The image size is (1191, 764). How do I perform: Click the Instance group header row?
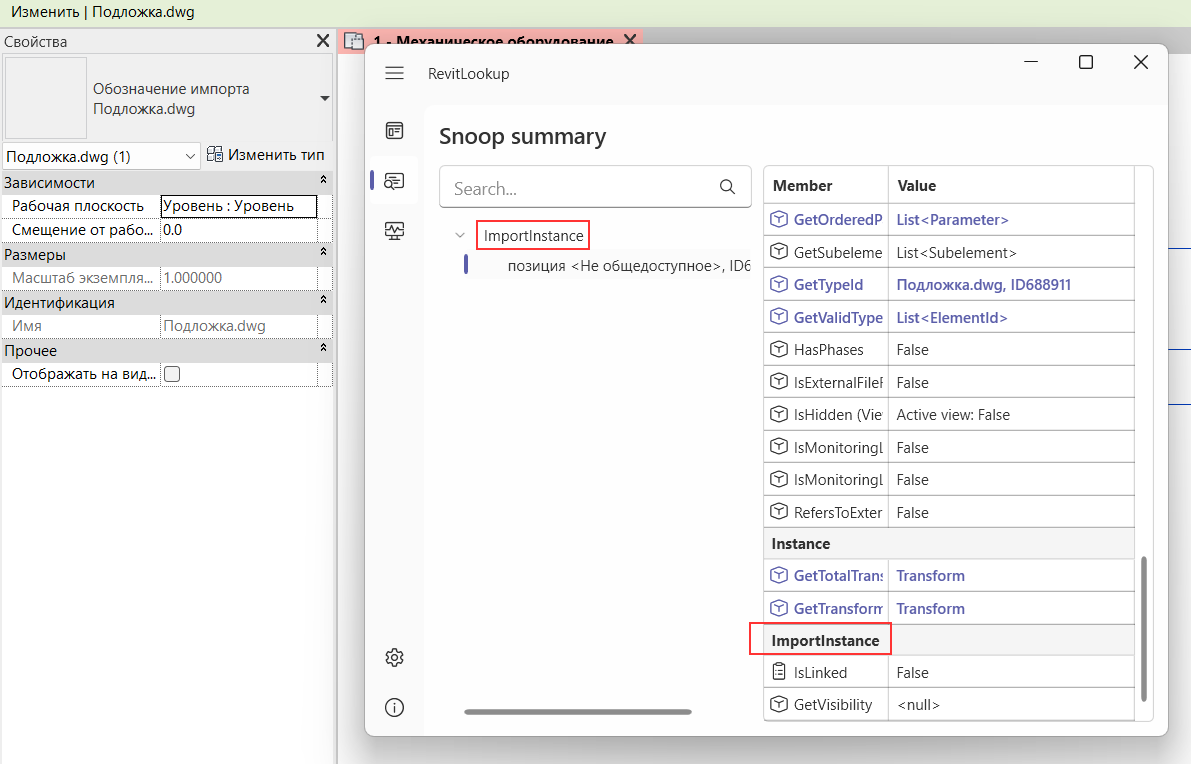pyautogui.click(x=949, y=544)
